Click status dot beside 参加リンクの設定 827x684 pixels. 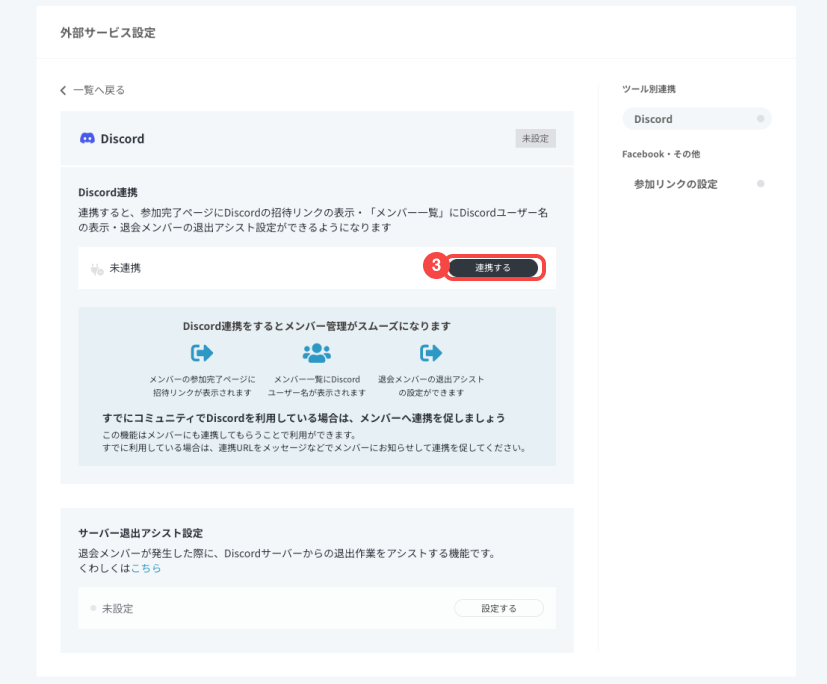point(761,184)
